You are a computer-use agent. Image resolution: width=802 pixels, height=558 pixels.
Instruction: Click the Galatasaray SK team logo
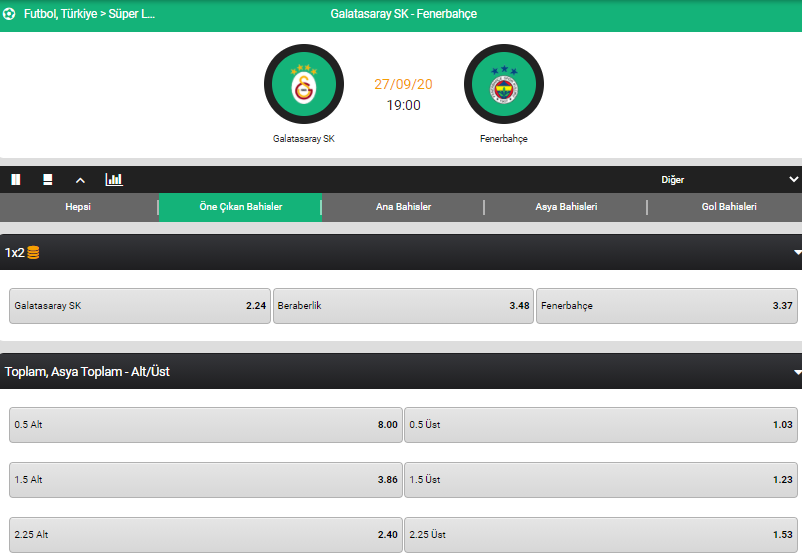coord(304,84)
